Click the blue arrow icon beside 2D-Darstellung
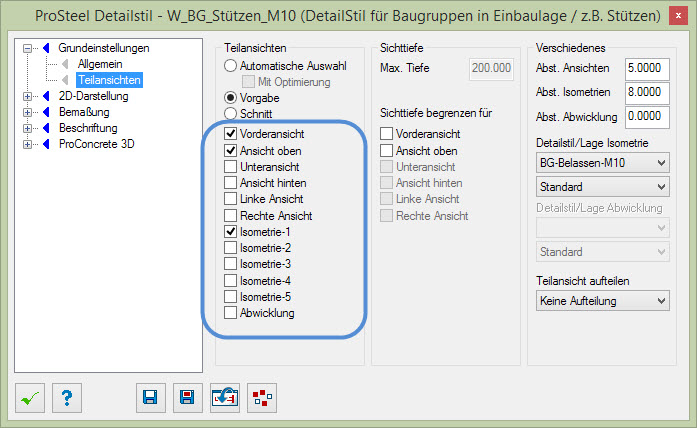The width and height of the screenshot is (697, 428). coord(46,96)
